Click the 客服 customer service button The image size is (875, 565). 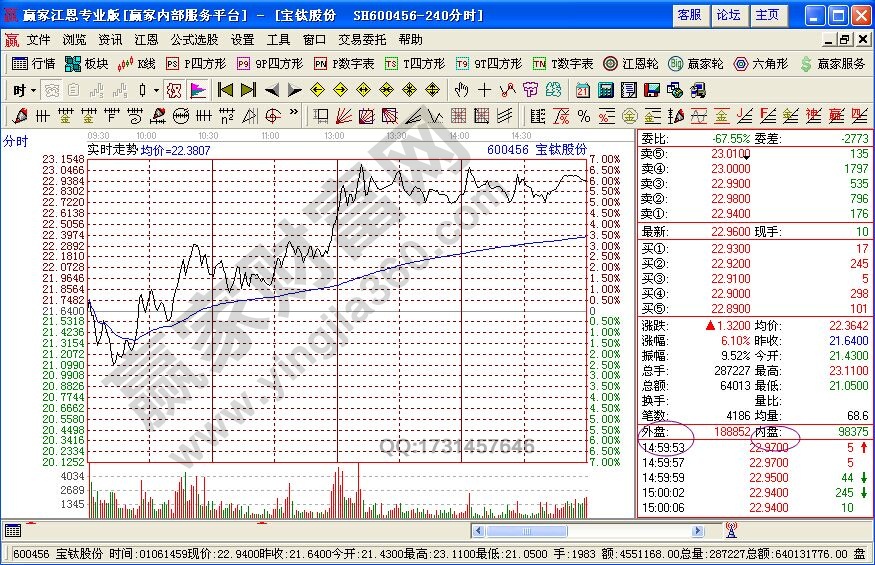tap(689, 15)
